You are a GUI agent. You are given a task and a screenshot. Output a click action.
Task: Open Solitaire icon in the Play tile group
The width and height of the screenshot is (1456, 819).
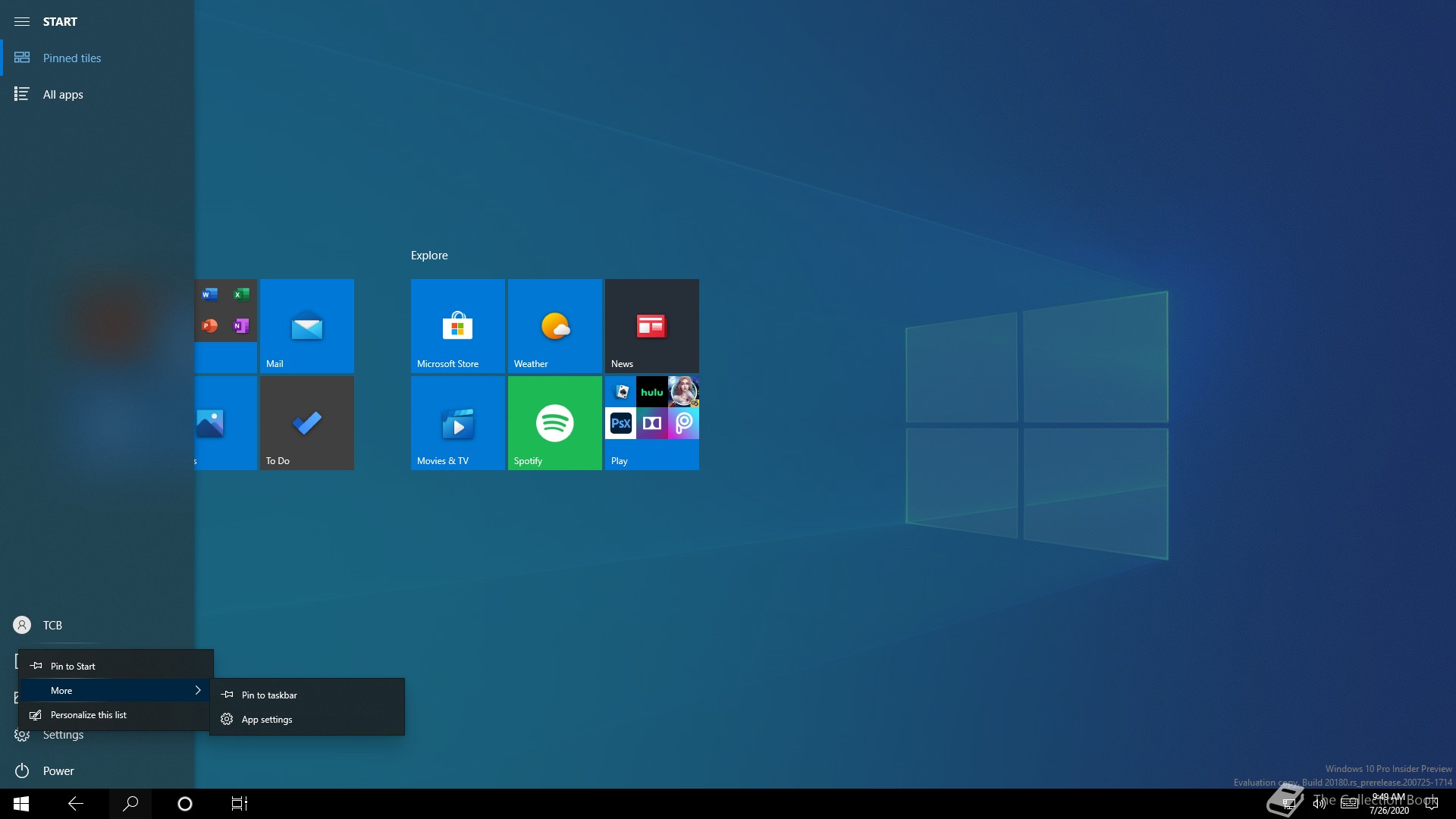621,392
